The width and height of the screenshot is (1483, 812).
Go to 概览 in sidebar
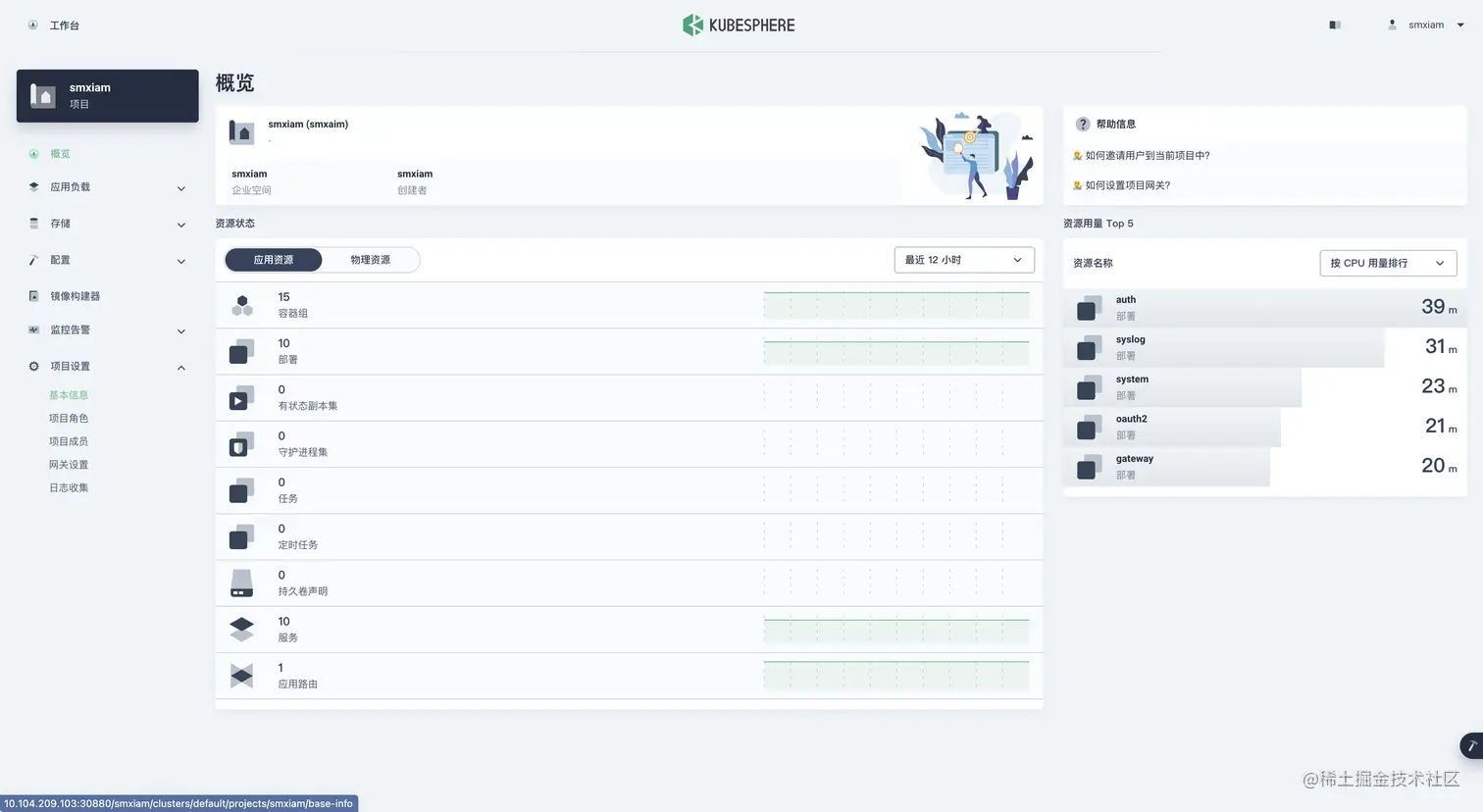[x=60, y=154]
